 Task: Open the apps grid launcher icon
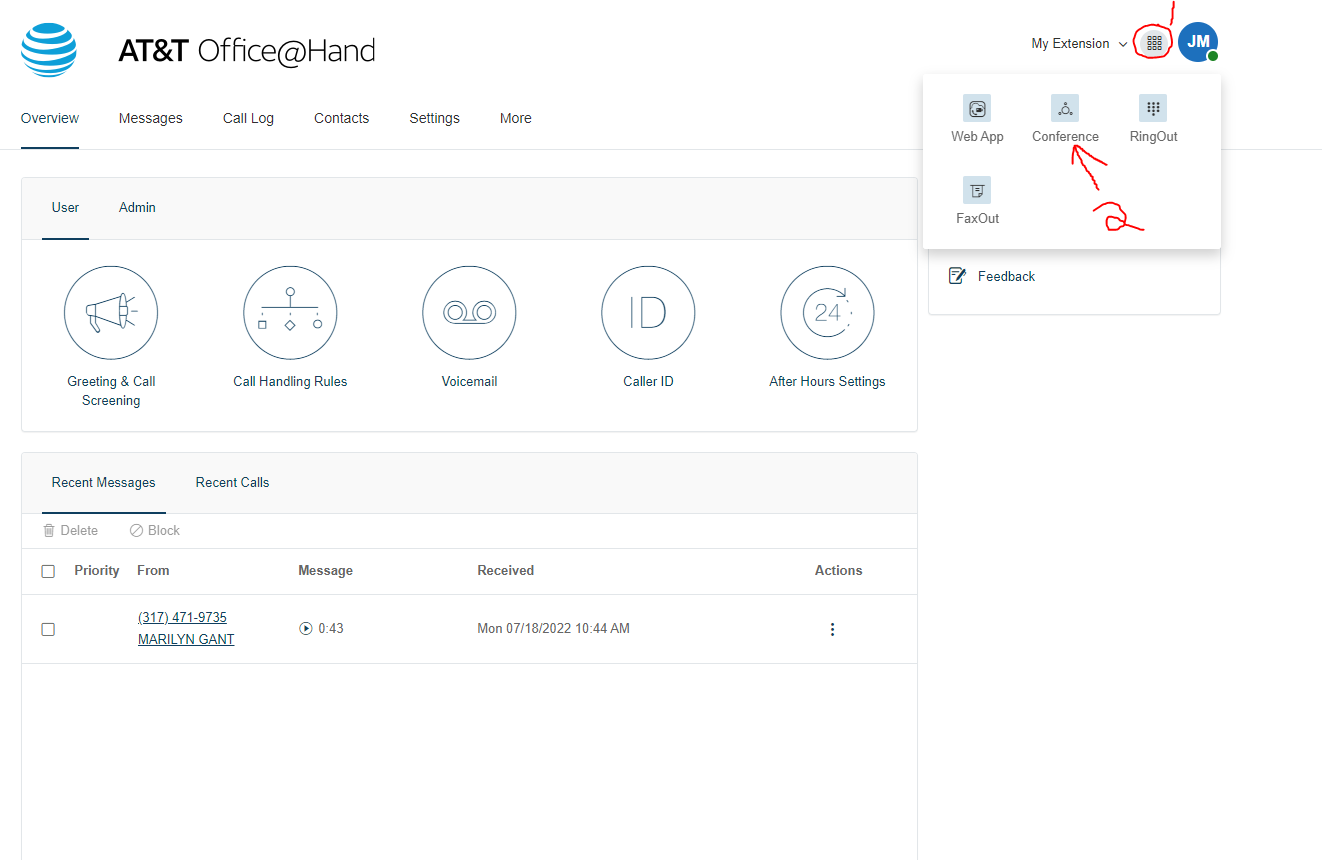pyautogui.click(x=1154, y=43)
